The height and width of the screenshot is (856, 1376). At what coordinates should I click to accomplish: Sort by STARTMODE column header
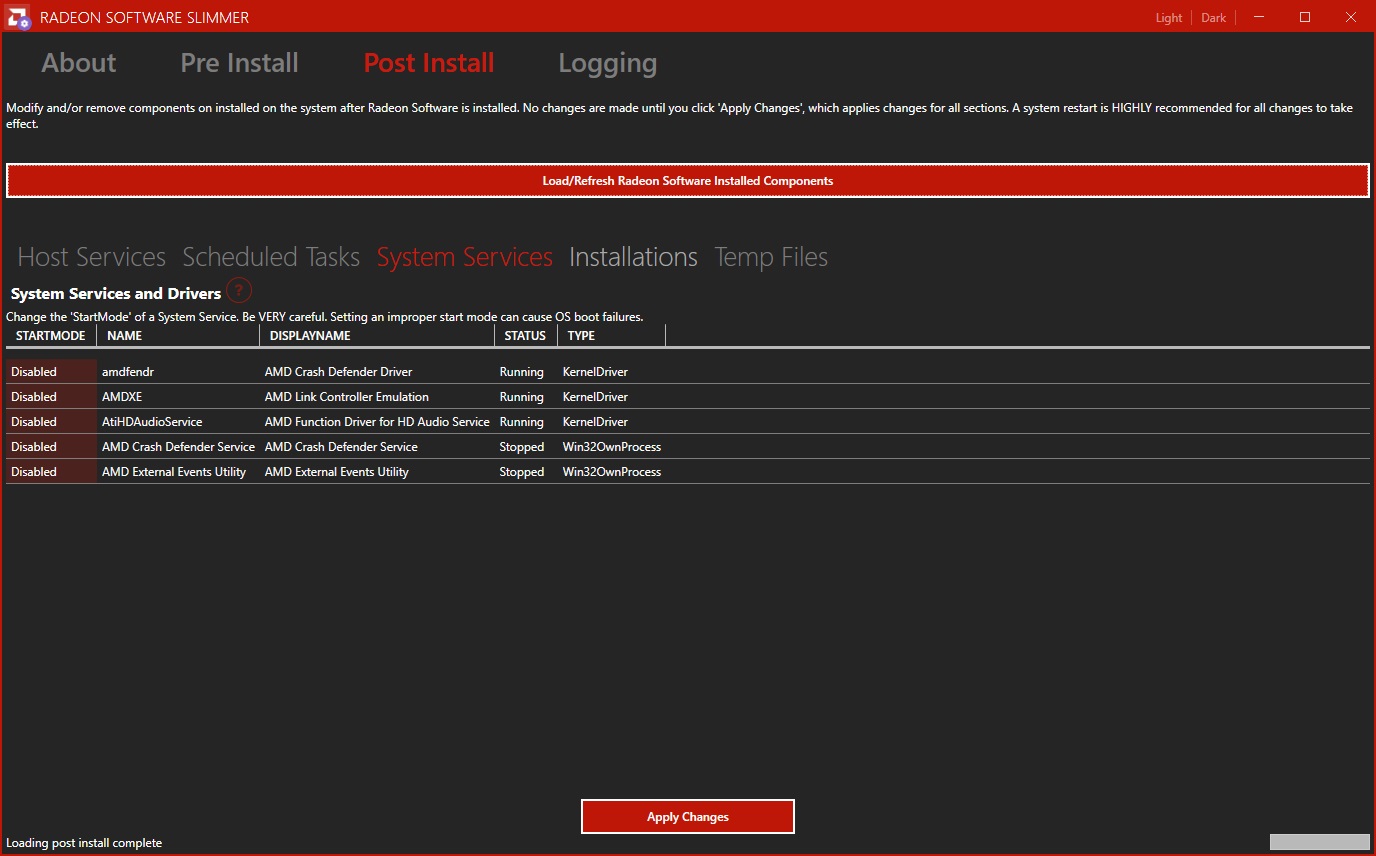pyautogui.click(x=51, y=336)
